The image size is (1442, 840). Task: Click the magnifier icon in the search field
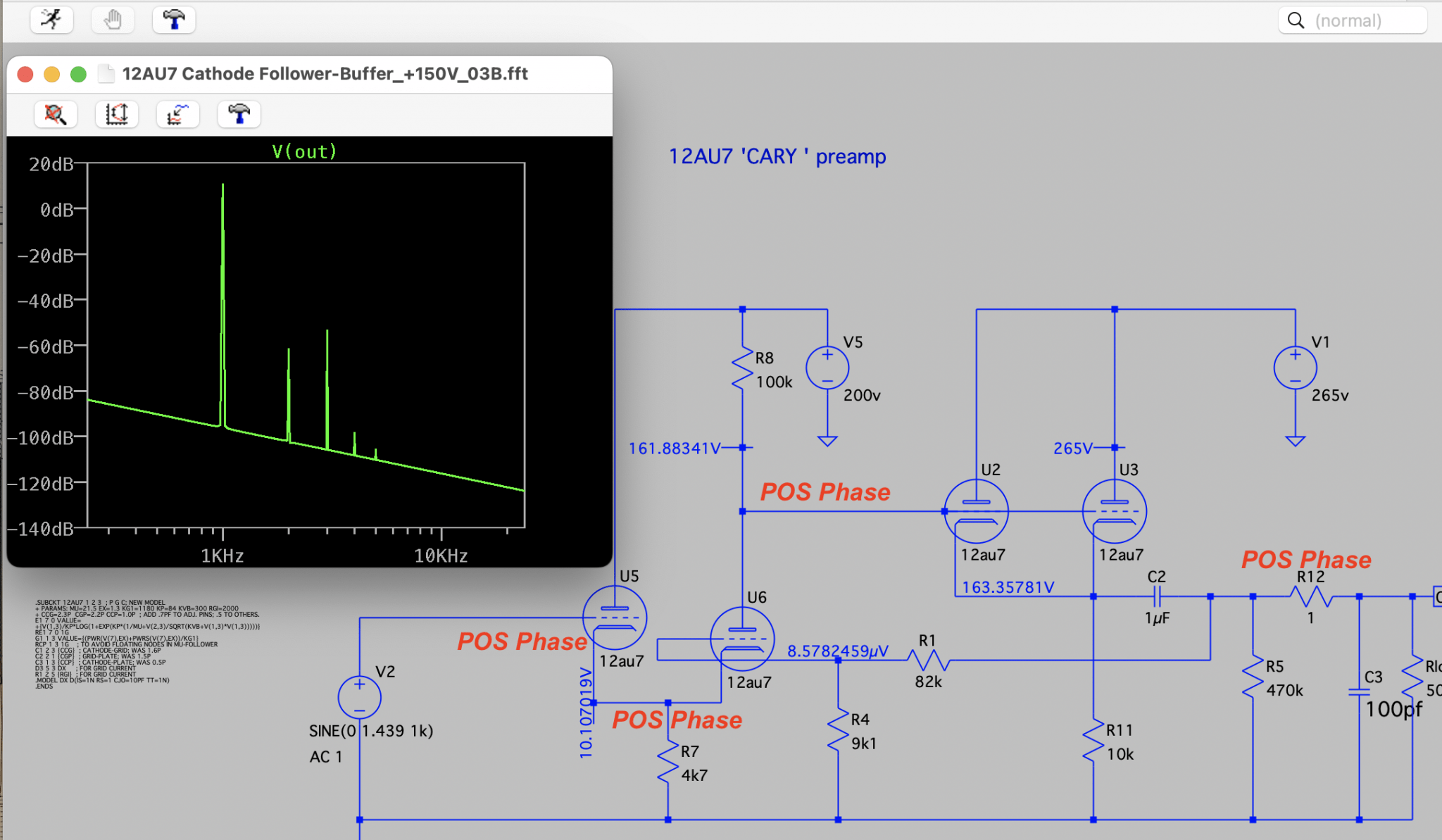[x=1296, y=20]
